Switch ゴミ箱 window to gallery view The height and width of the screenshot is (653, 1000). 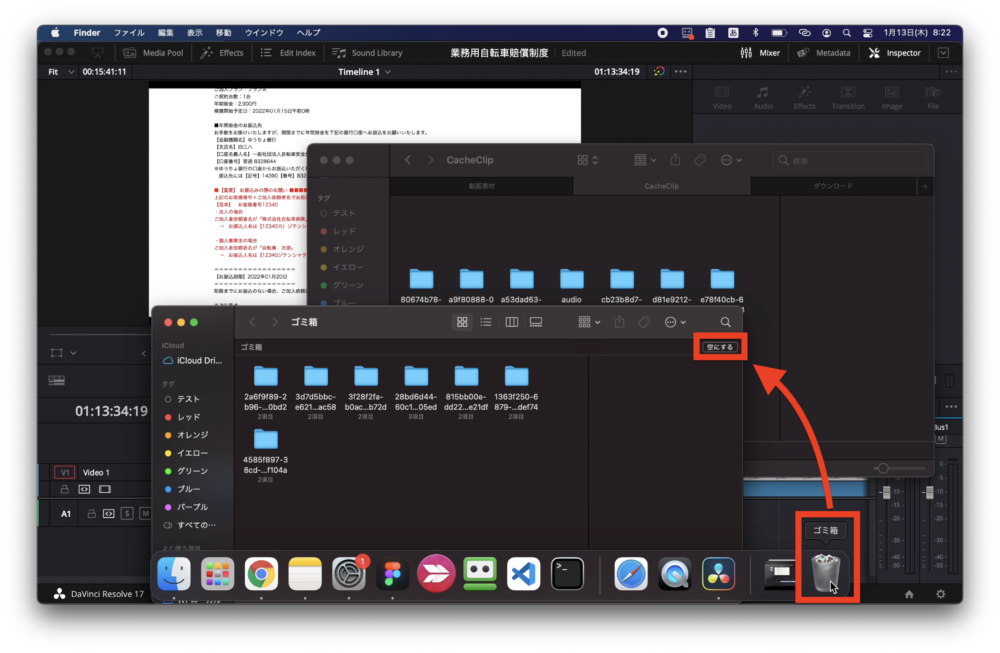tap(536, 322)
